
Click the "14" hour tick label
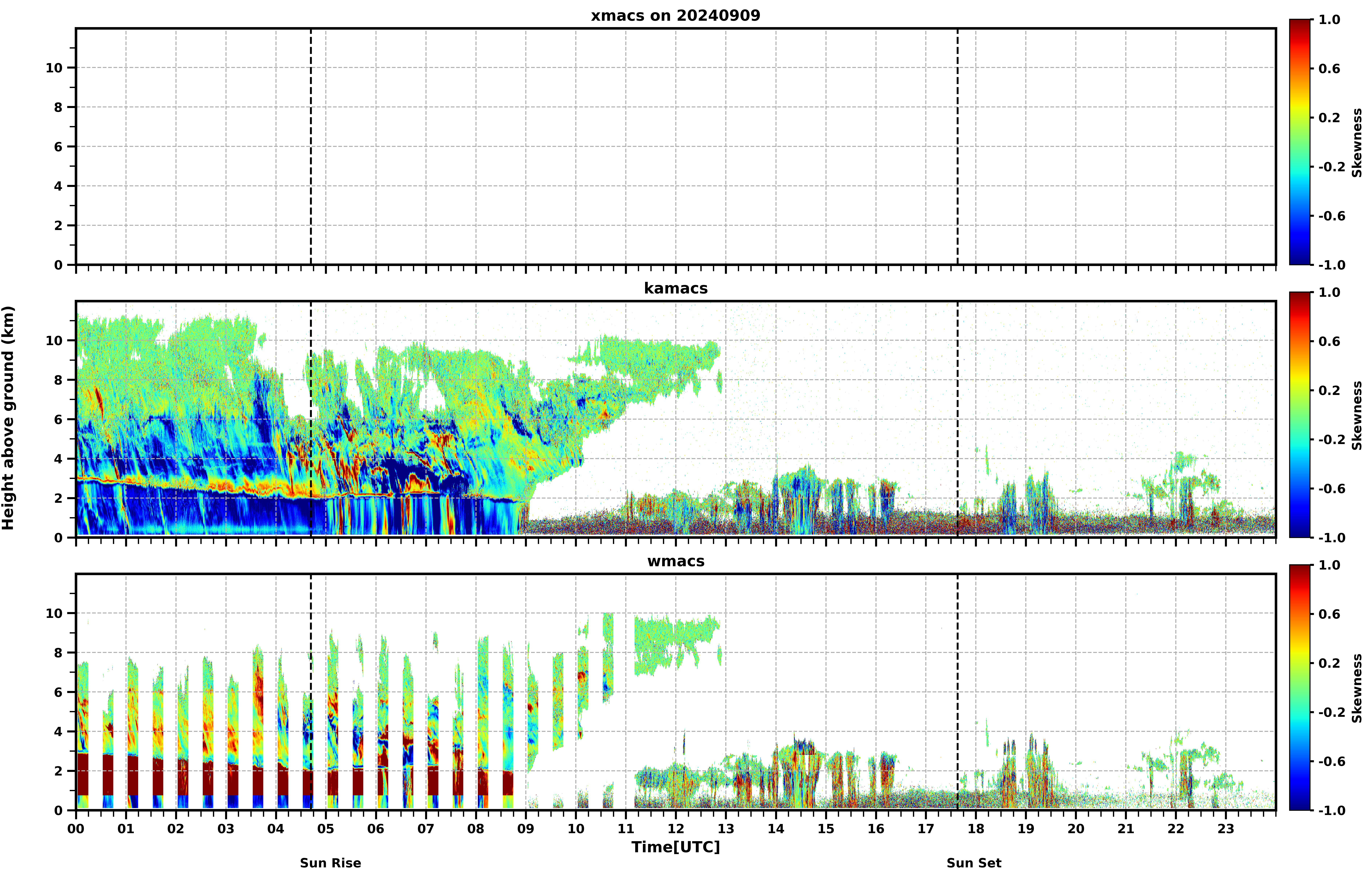pos(776,829)
